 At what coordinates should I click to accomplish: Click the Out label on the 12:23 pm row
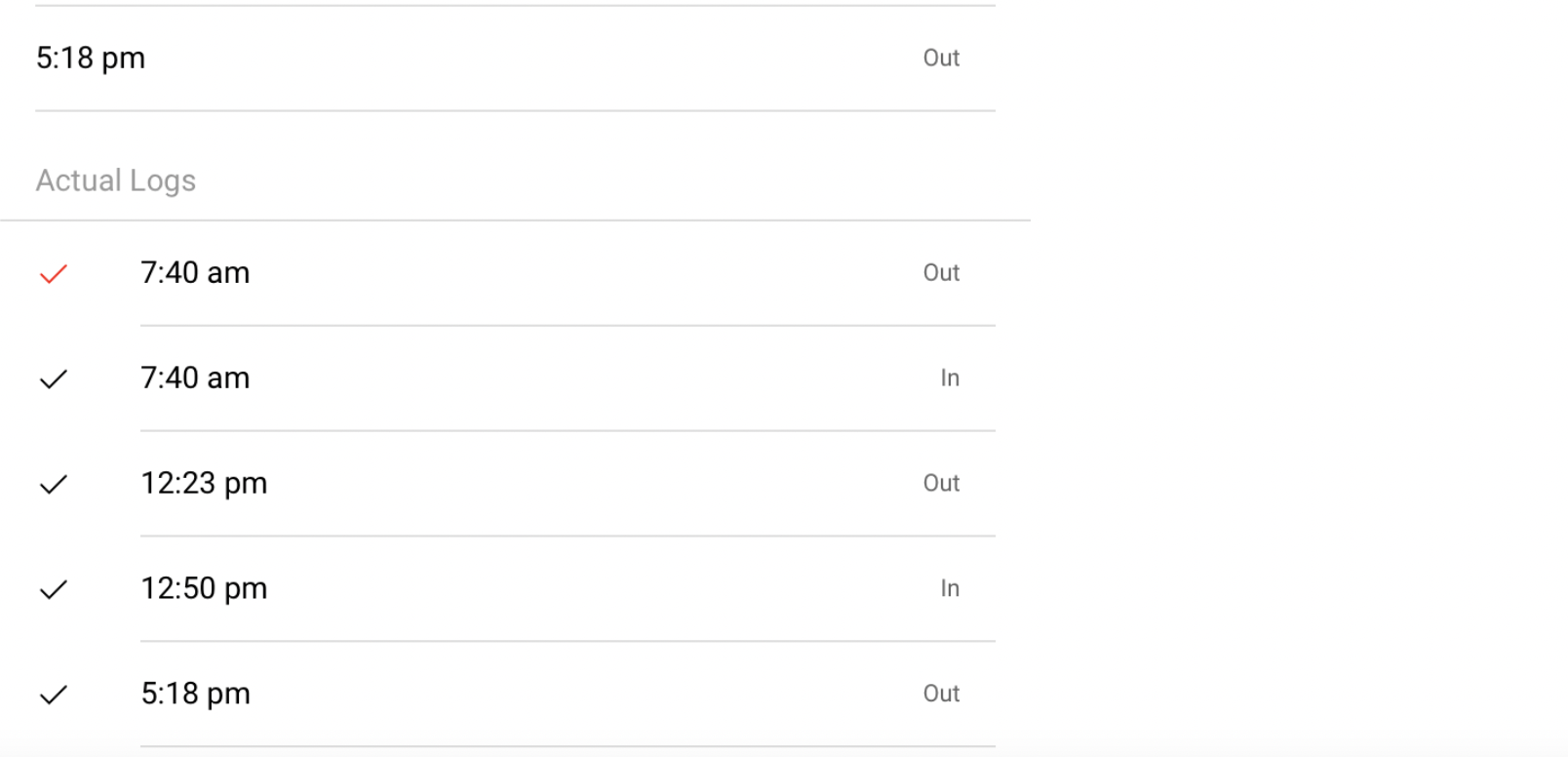coord(941,484)
